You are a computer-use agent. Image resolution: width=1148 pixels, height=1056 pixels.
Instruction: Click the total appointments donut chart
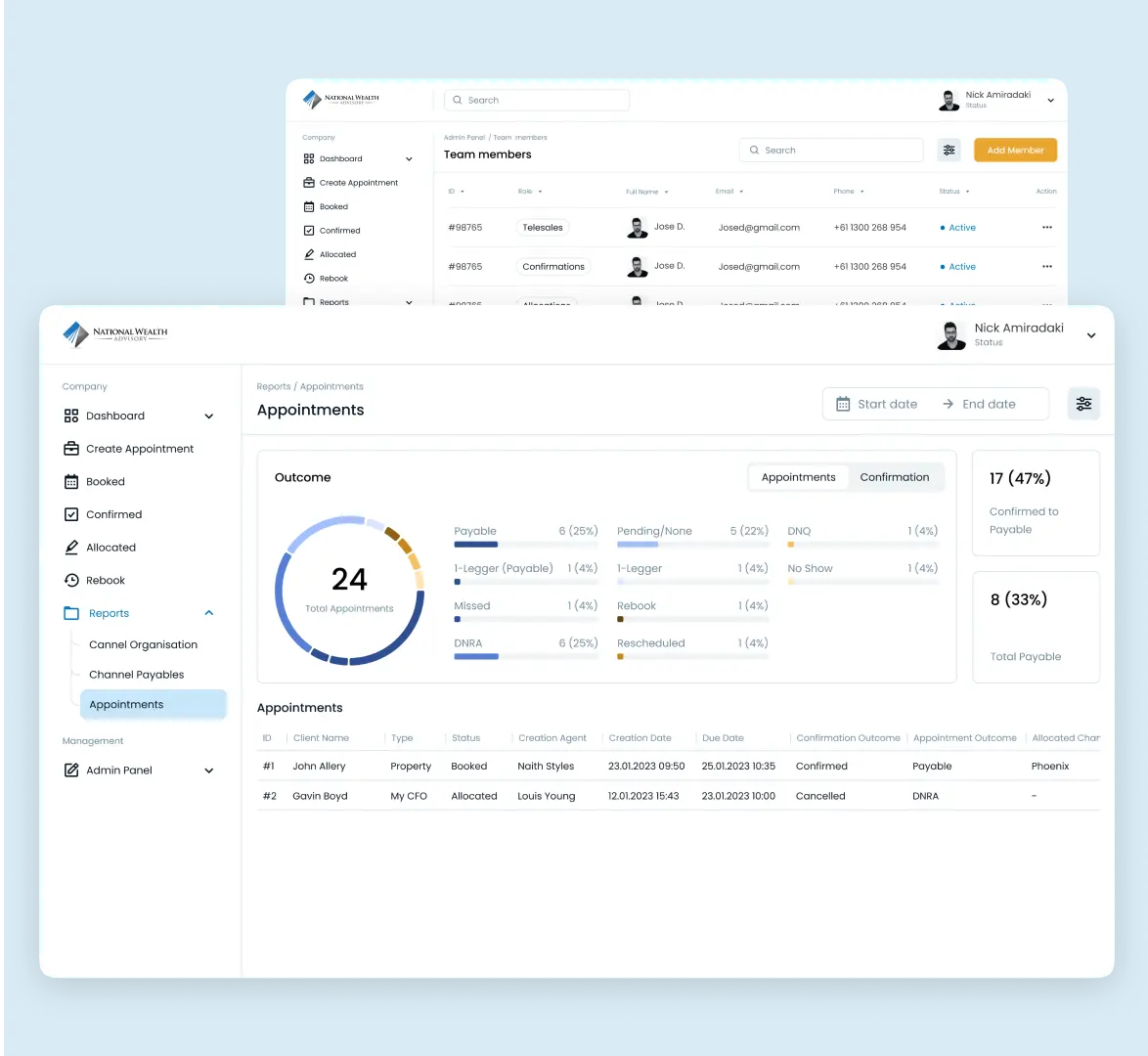coord(349,591)
